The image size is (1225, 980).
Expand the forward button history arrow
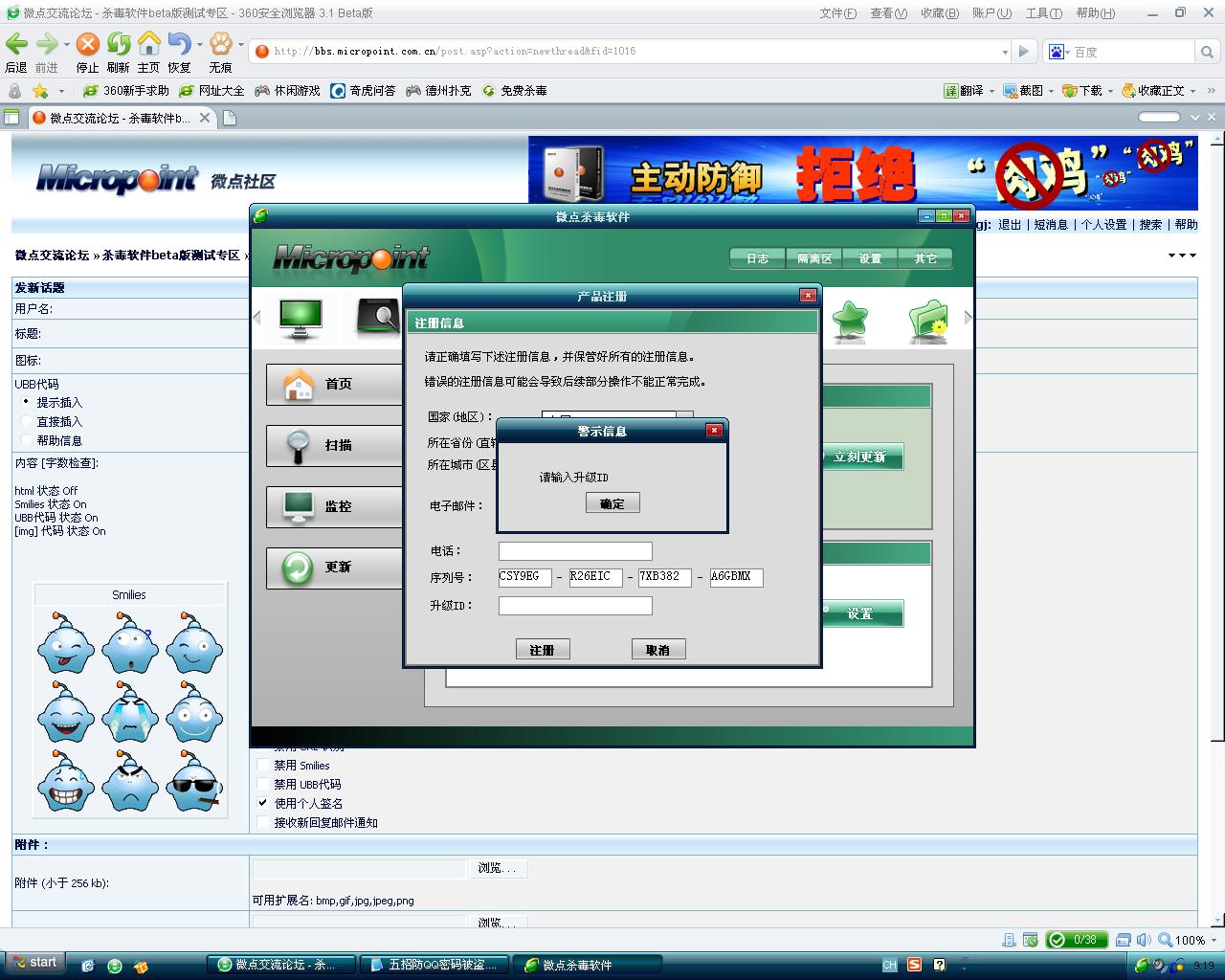click(66, 44)
